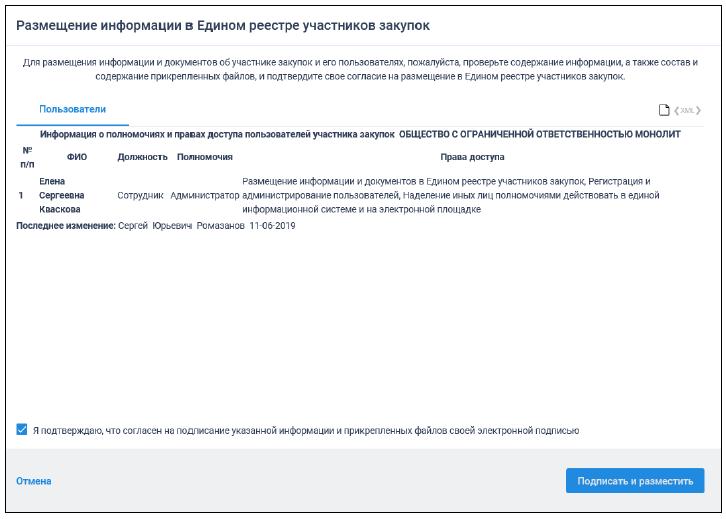The width and height of the screenshot is (726, 519).
Task: Click the document view icon
Action: pyautogui.click(x=661, y=109)
